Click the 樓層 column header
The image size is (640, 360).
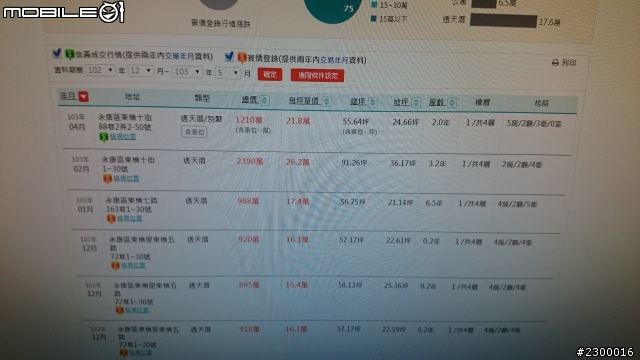click(482, 102)
